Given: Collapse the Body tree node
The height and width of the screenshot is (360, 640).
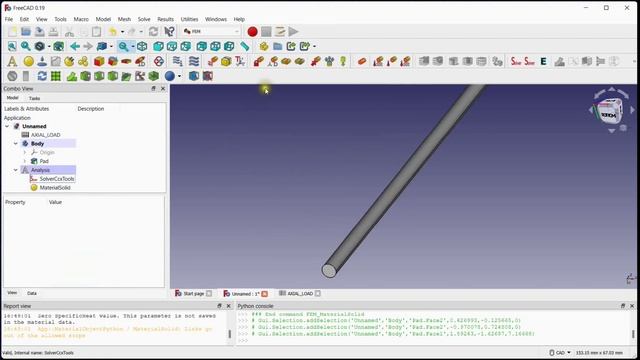Looking at the screenshot, I should point(16,144).
